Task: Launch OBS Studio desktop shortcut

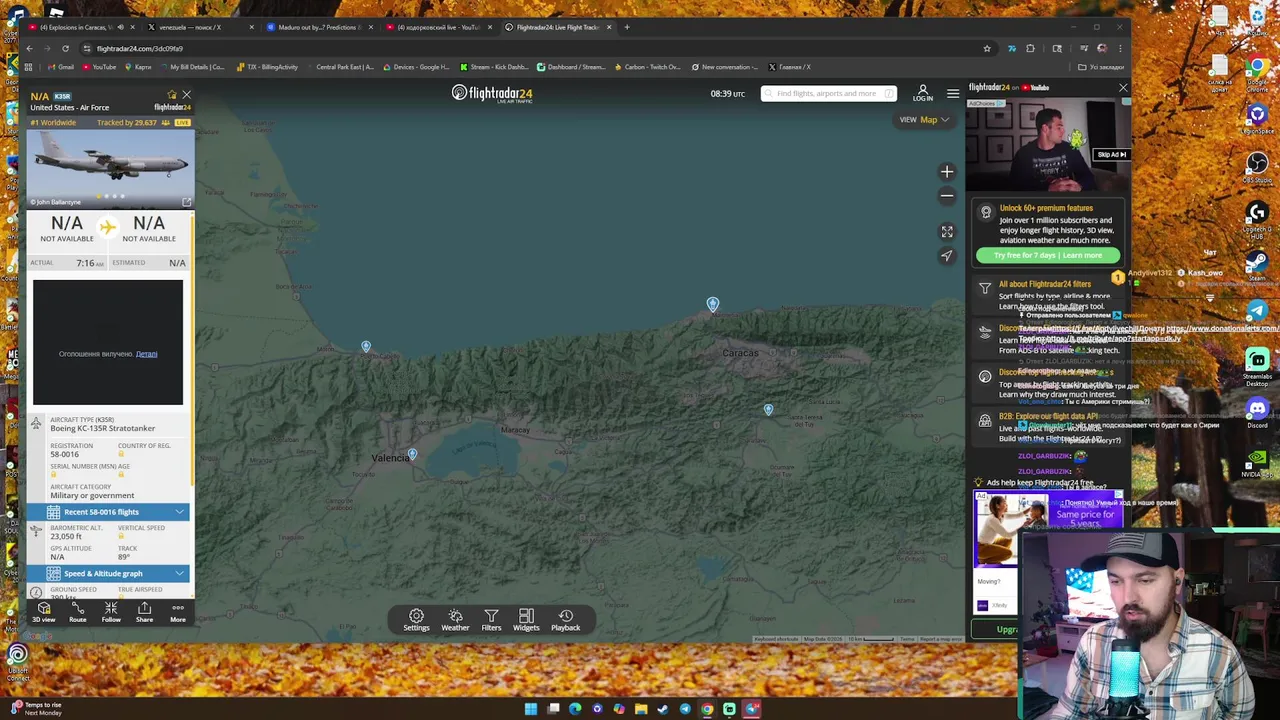Action: pos(1257,166)
